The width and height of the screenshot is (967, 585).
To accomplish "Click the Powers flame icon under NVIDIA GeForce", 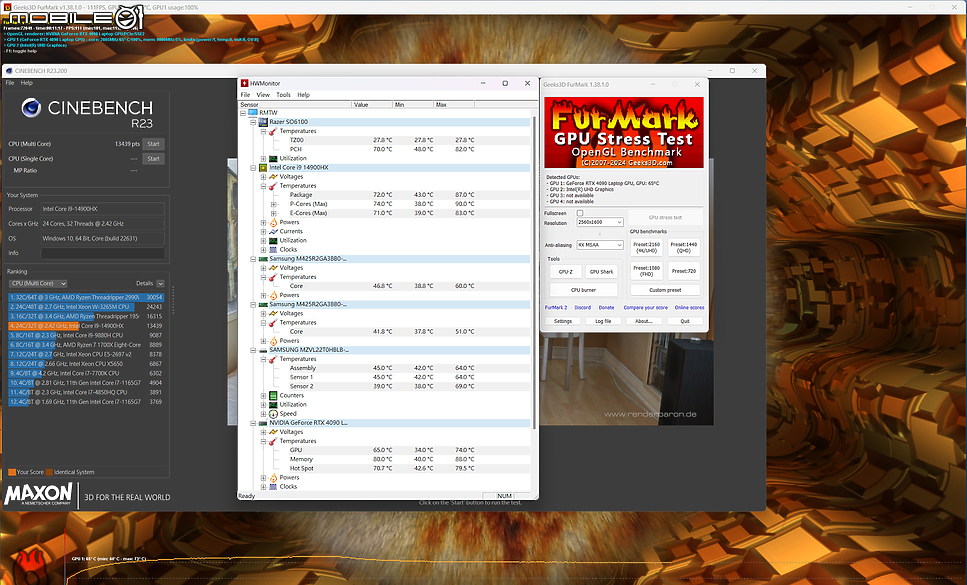I will [x=273, y=478].
